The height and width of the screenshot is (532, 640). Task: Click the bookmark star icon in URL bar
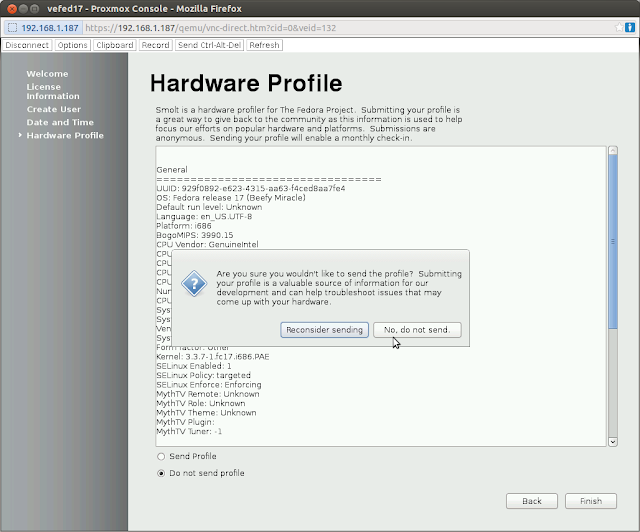[619, 27]
